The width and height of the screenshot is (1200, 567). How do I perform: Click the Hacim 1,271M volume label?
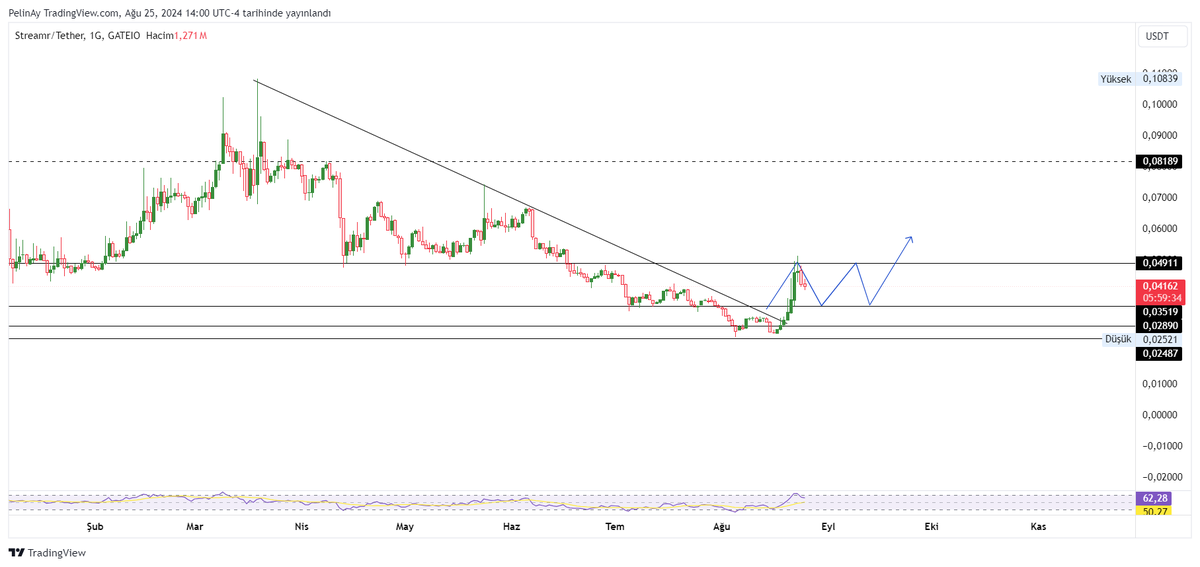click(176, 36)
